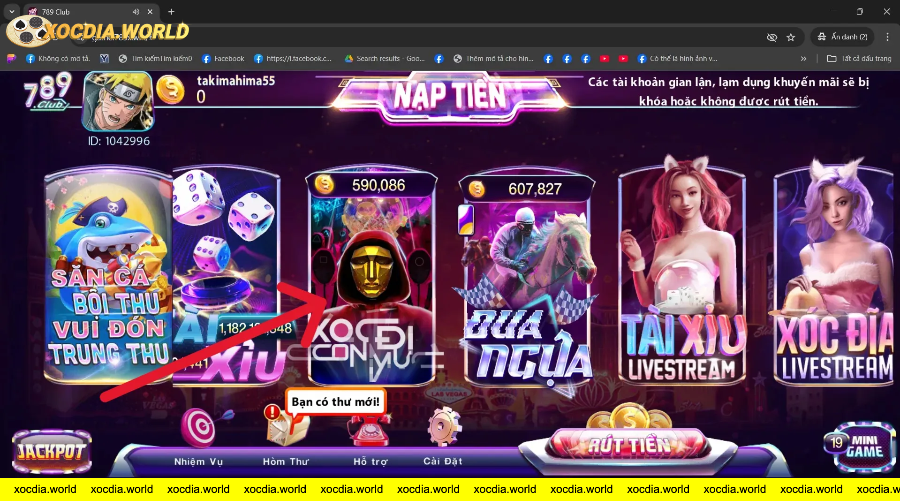Open the Cài Đặt gear icon
Viewport: 900px width, 501px height.
pyautogui.click(x=444, y=427)
